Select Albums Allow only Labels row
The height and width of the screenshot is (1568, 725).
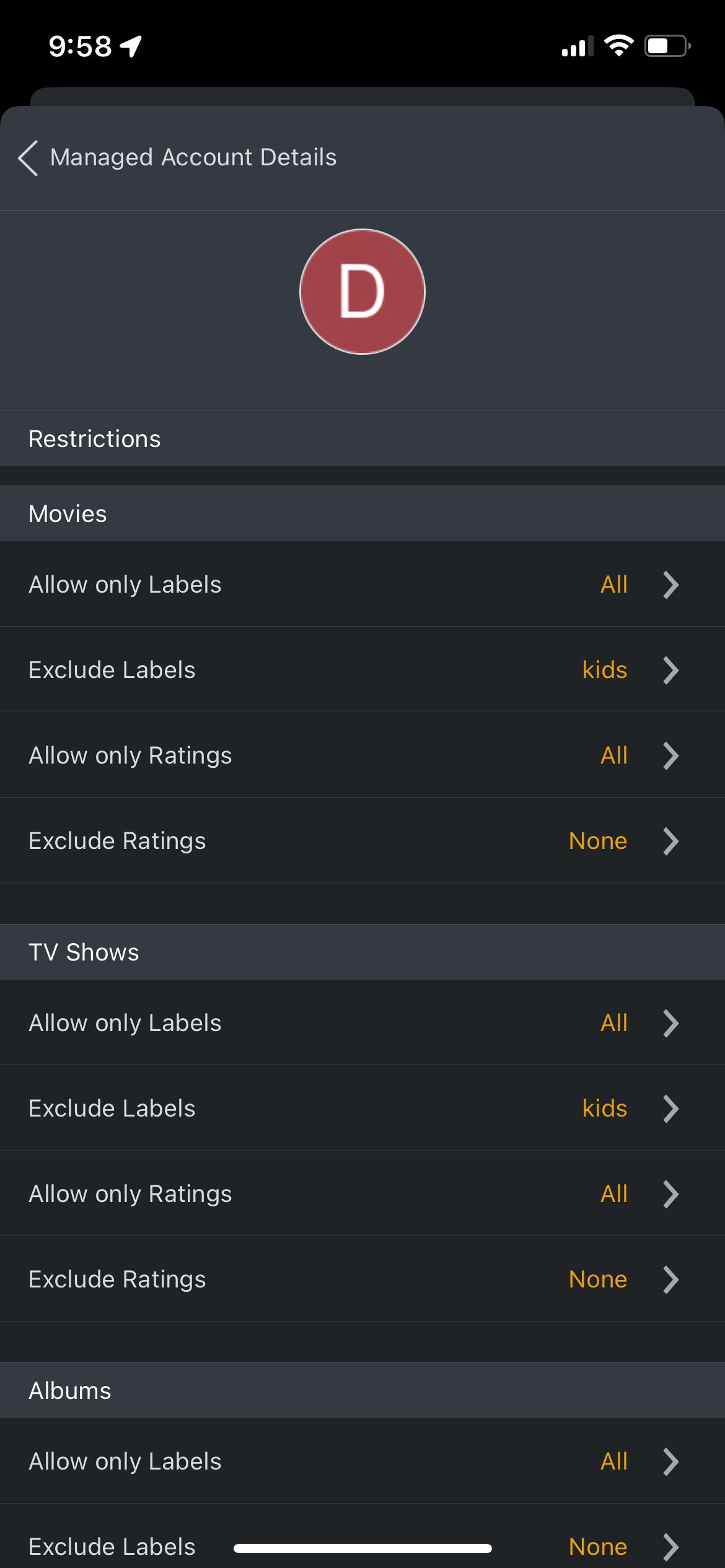point(362,1461)
